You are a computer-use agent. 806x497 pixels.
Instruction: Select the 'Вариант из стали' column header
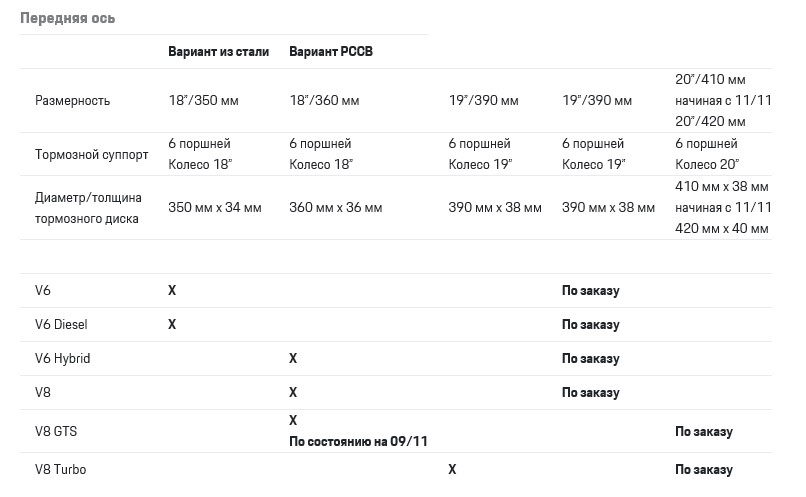218,52
